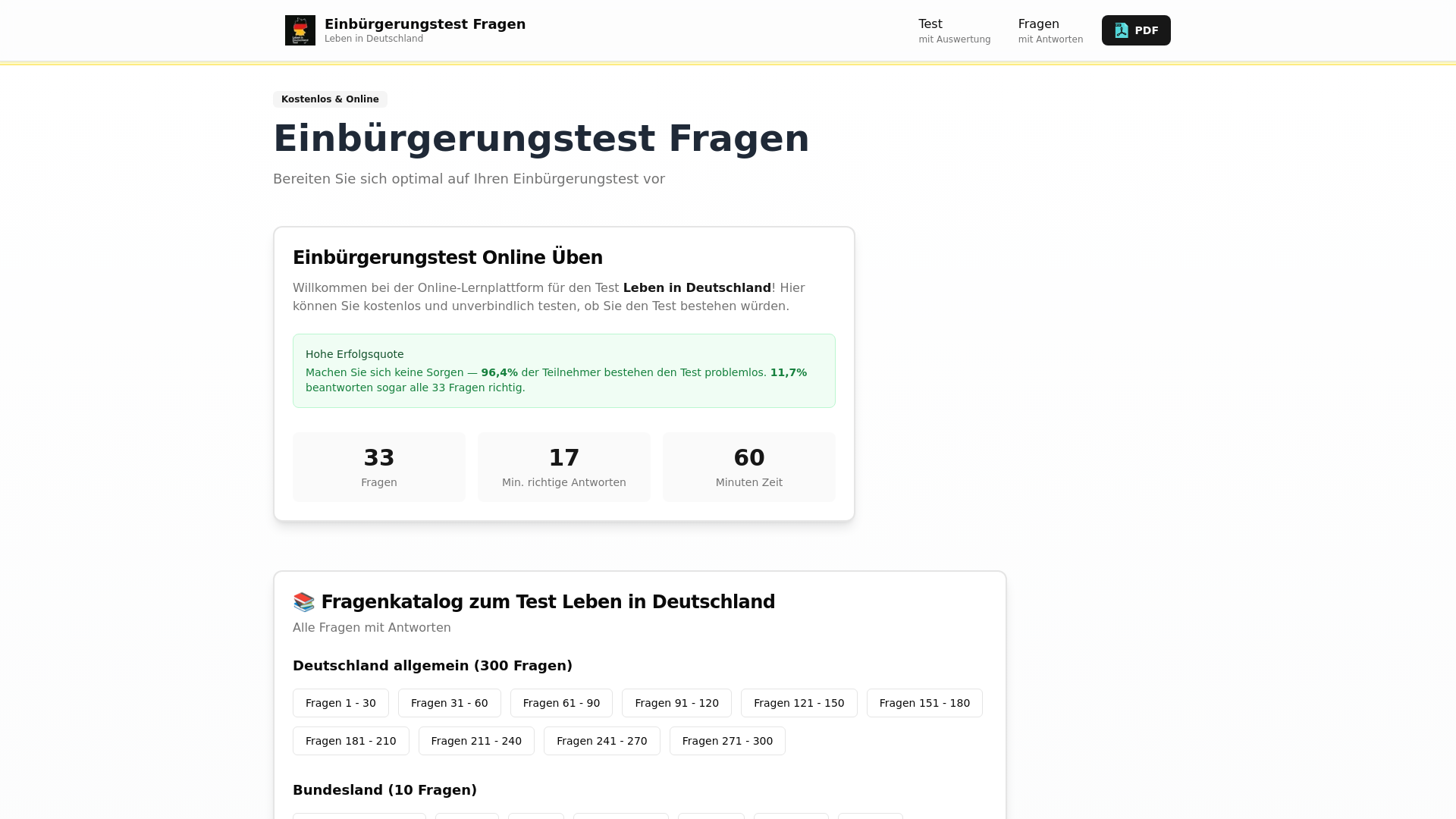Open Fragen 1 - 30
Screen dimensions: 1456x819
coord(340,703)
